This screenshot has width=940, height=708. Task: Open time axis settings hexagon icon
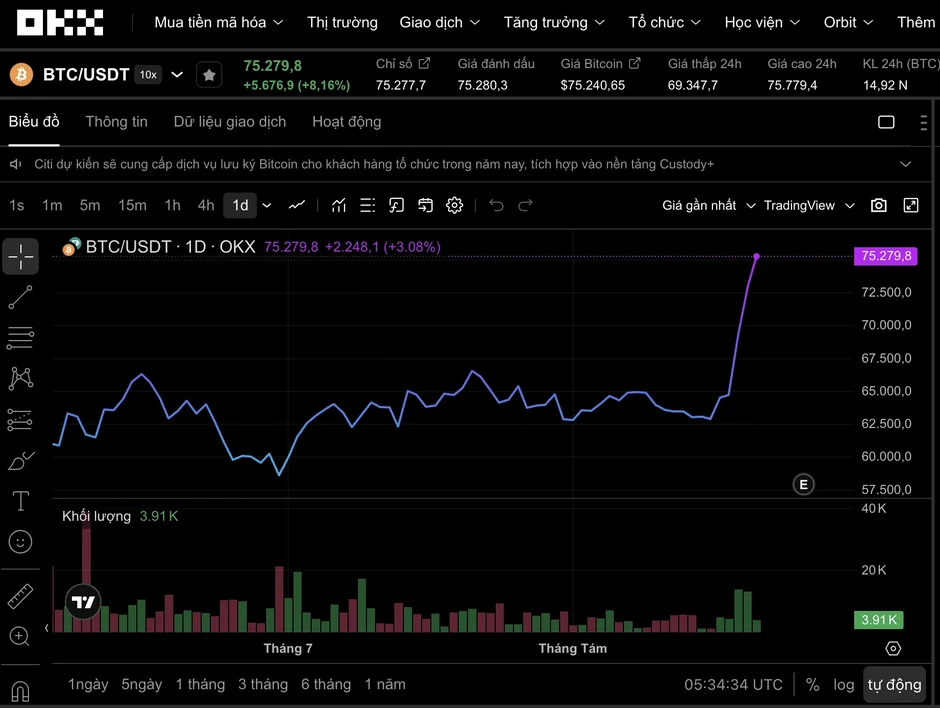[893, 649]
